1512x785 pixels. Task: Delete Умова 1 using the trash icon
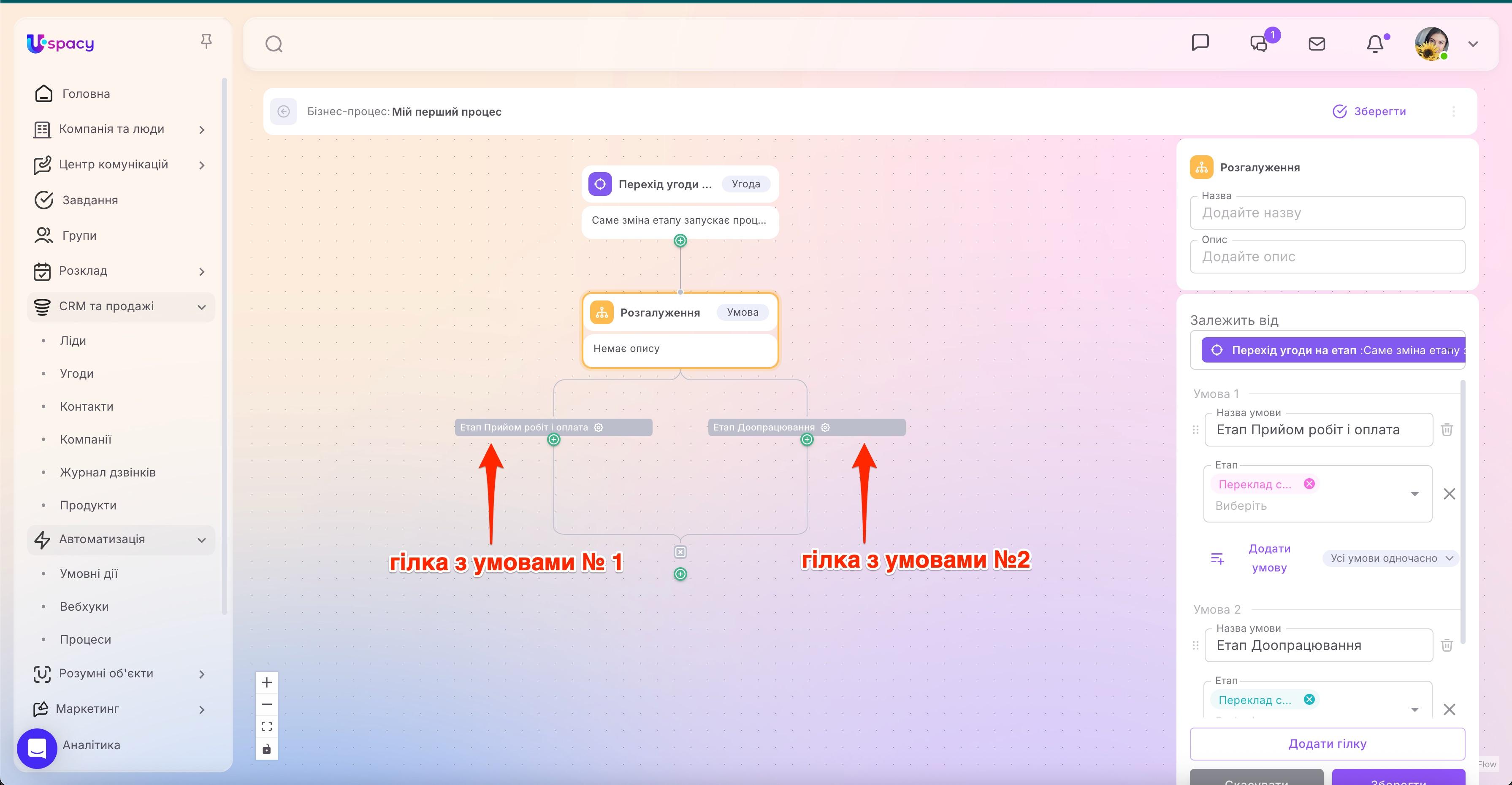click(1447, 430)
